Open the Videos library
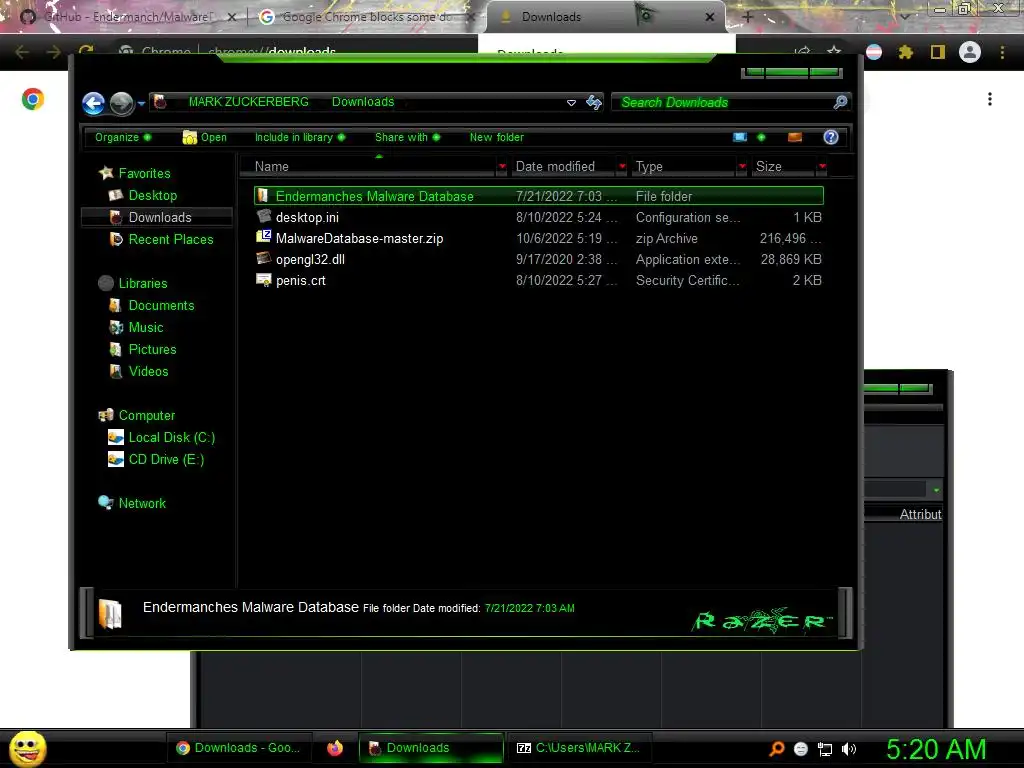The image size is (1024, 768). point(149,372)
